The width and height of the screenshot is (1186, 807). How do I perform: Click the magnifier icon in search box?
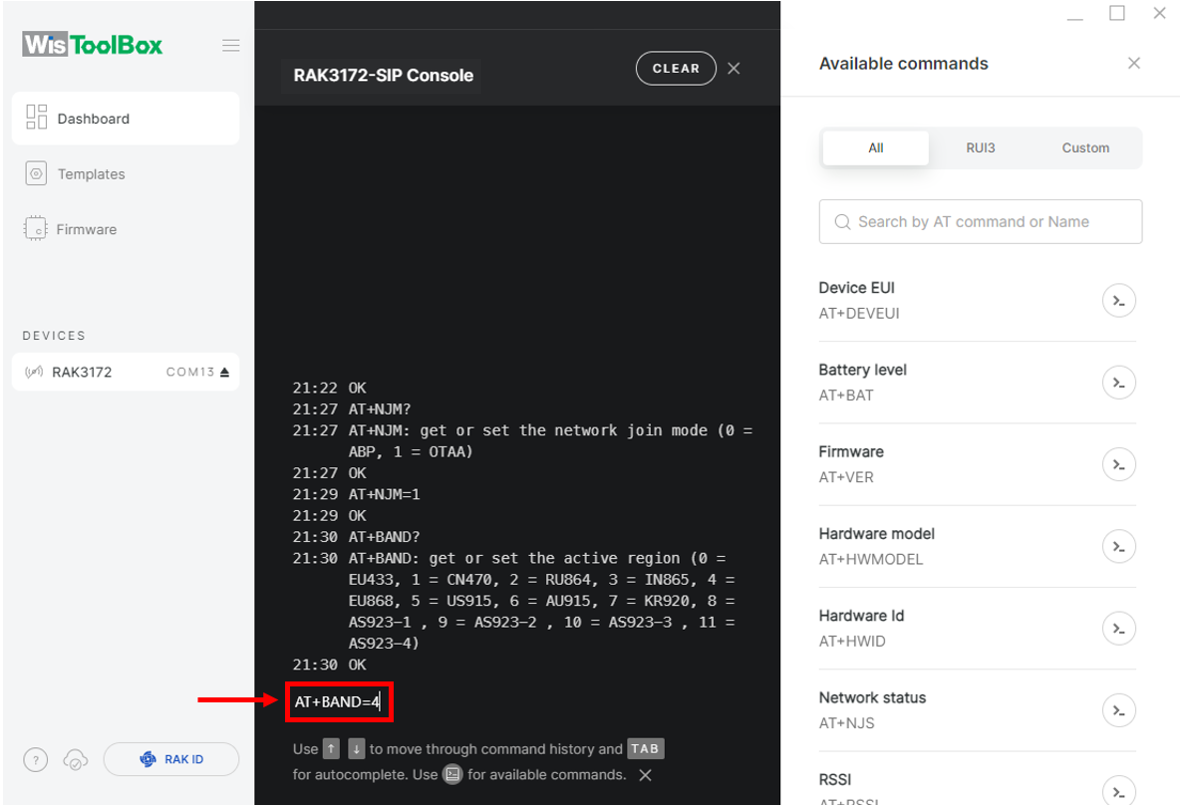tap(842, 222)
